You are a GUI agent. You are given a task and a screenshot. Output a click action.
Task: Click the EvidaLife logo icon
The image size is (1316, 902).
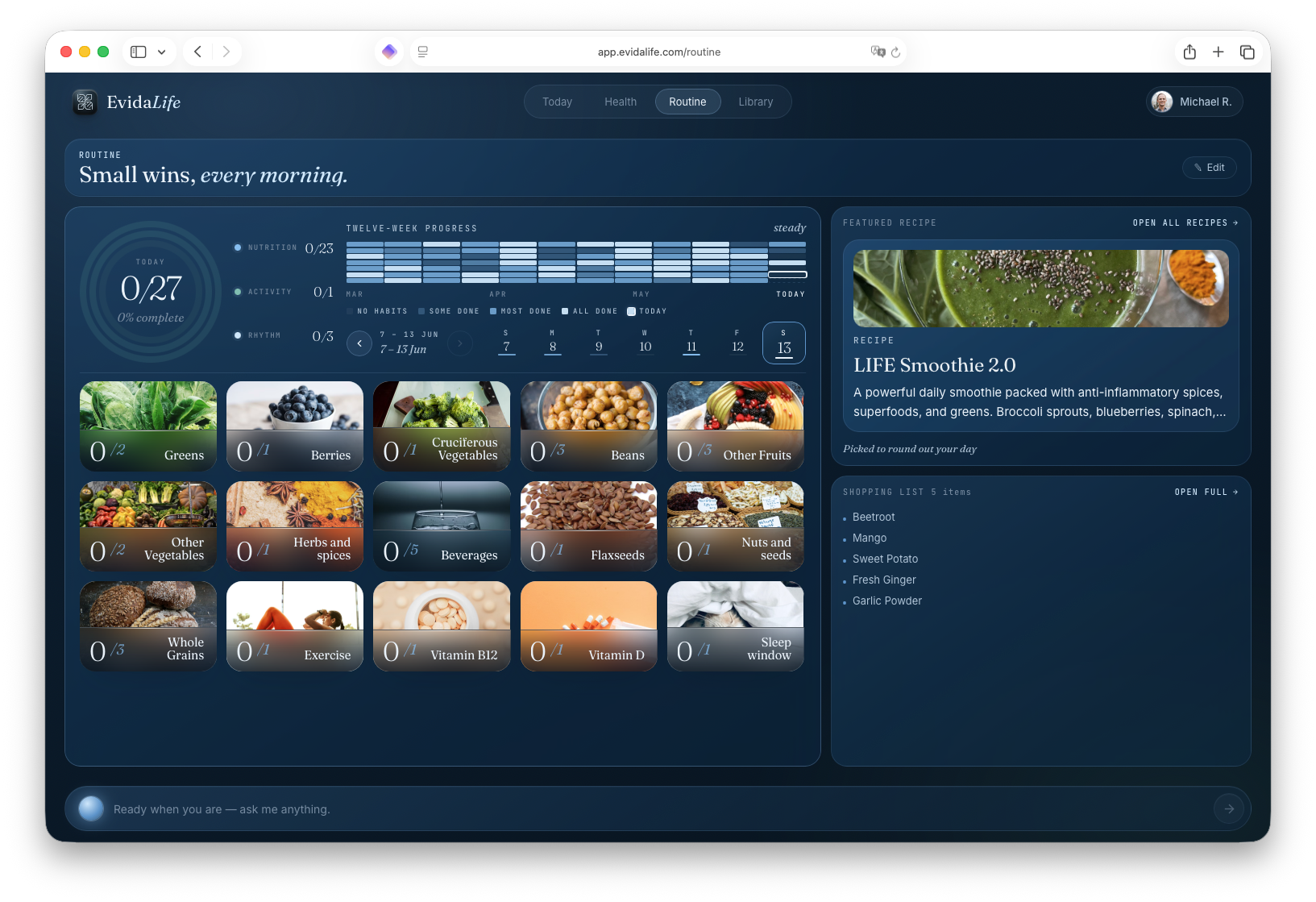point(85,102)
